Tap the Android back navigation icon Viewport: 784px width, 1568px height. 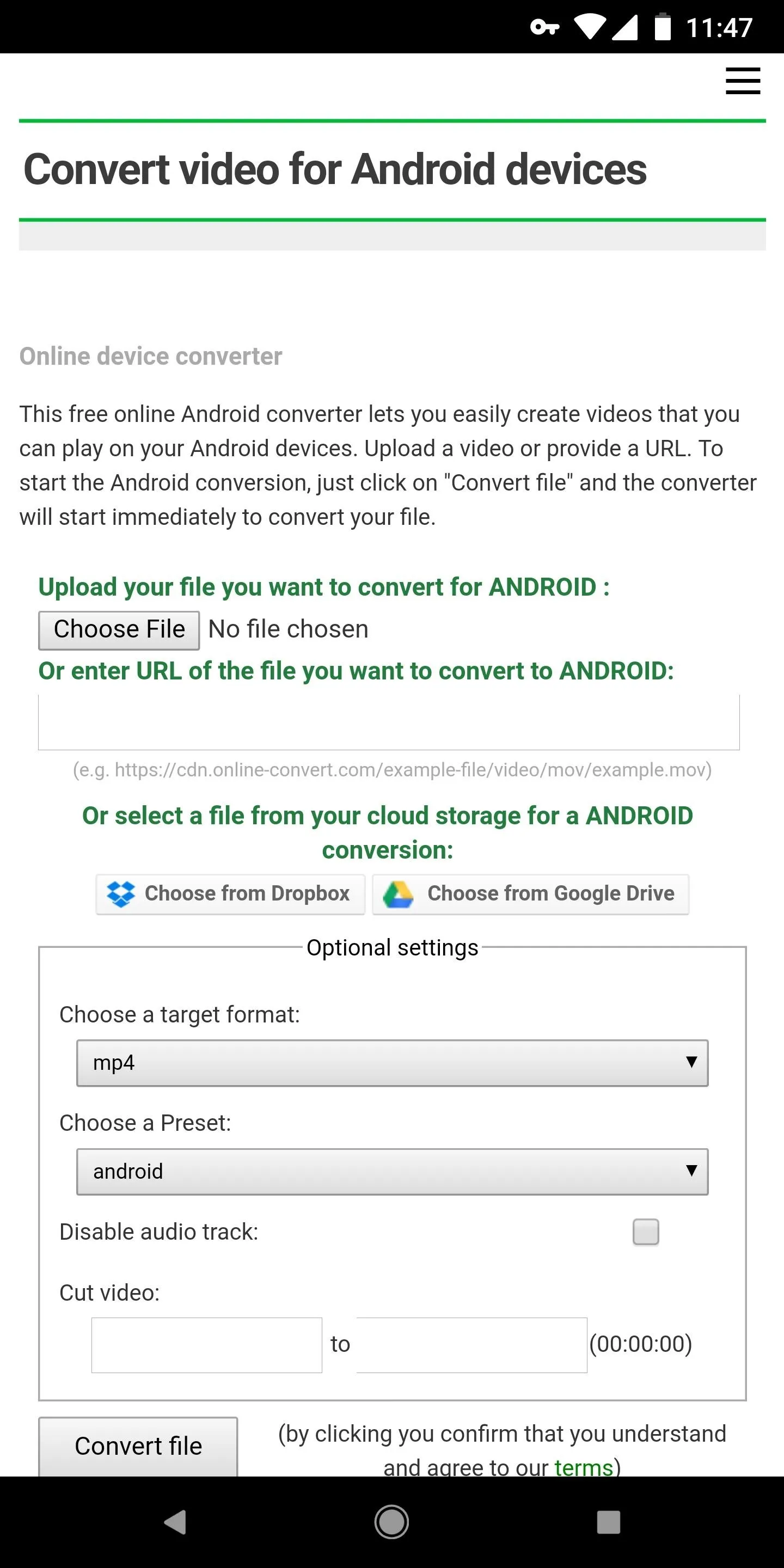(175, 1522)
